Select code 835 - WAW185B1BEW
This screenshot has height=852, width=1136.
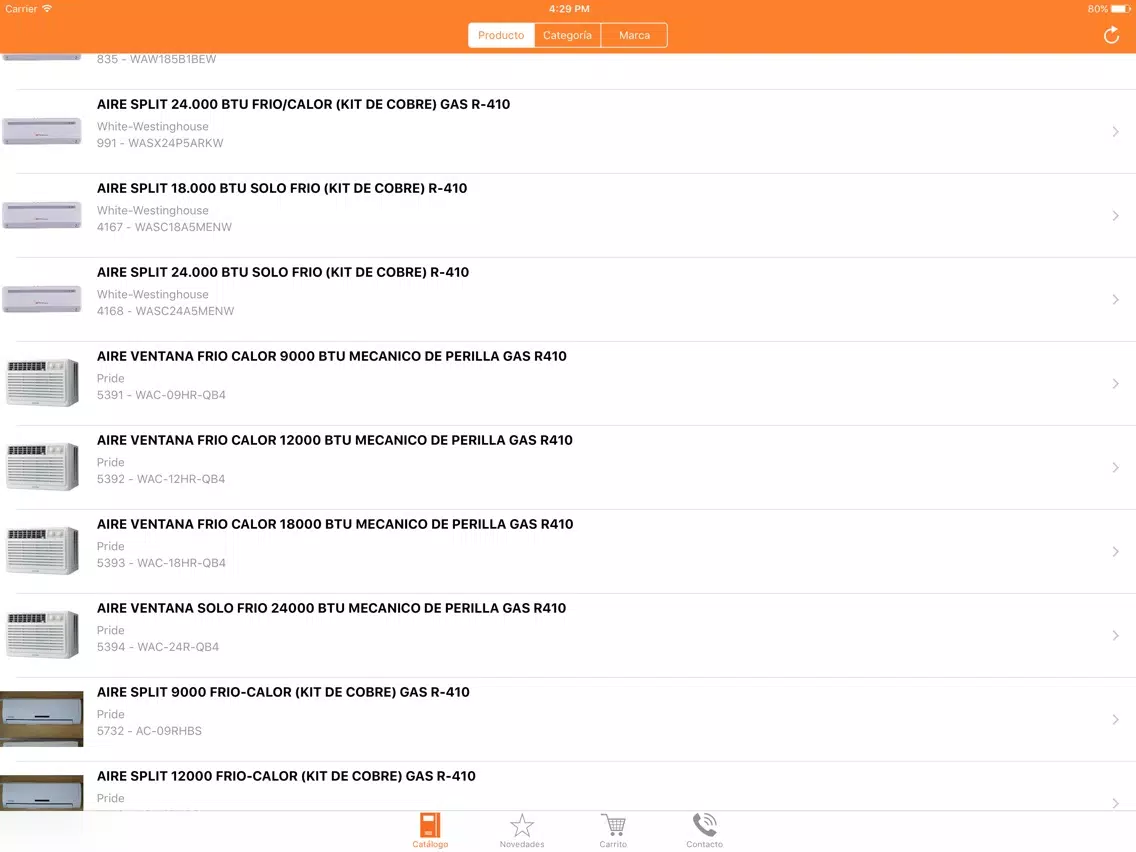tap(156, 59)
